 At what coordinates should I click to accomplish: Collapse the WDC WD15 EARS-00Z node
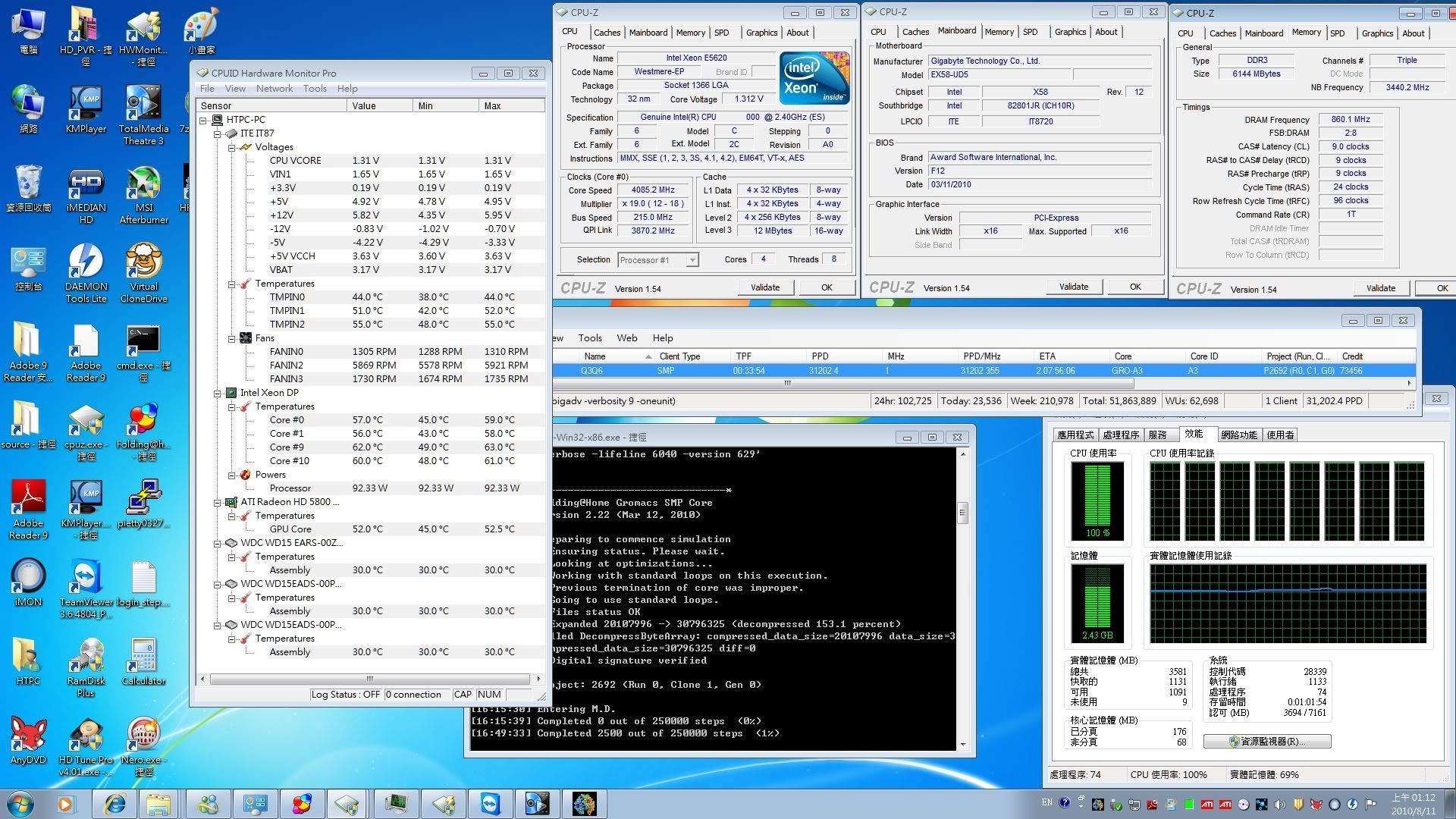point(218,543)
